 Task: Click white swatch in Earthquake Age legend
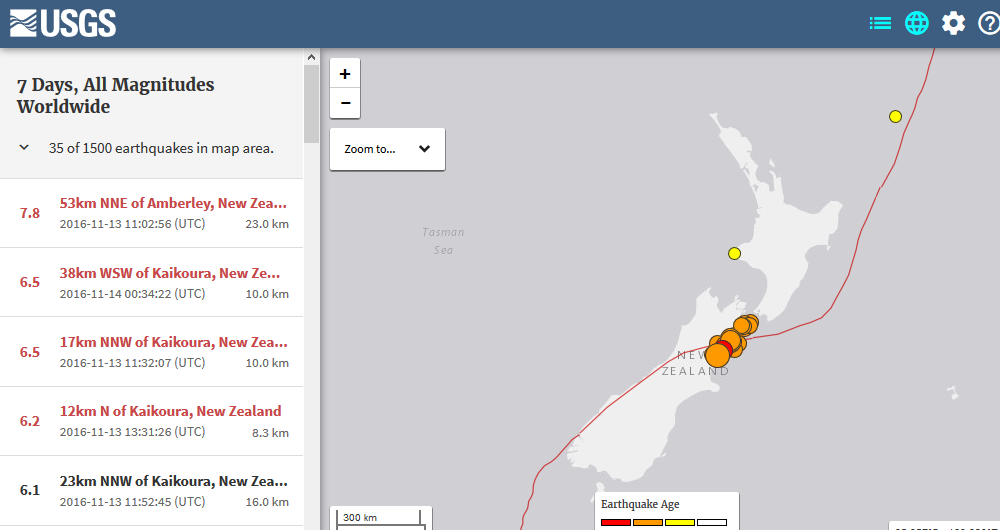(x=712, y=522)
